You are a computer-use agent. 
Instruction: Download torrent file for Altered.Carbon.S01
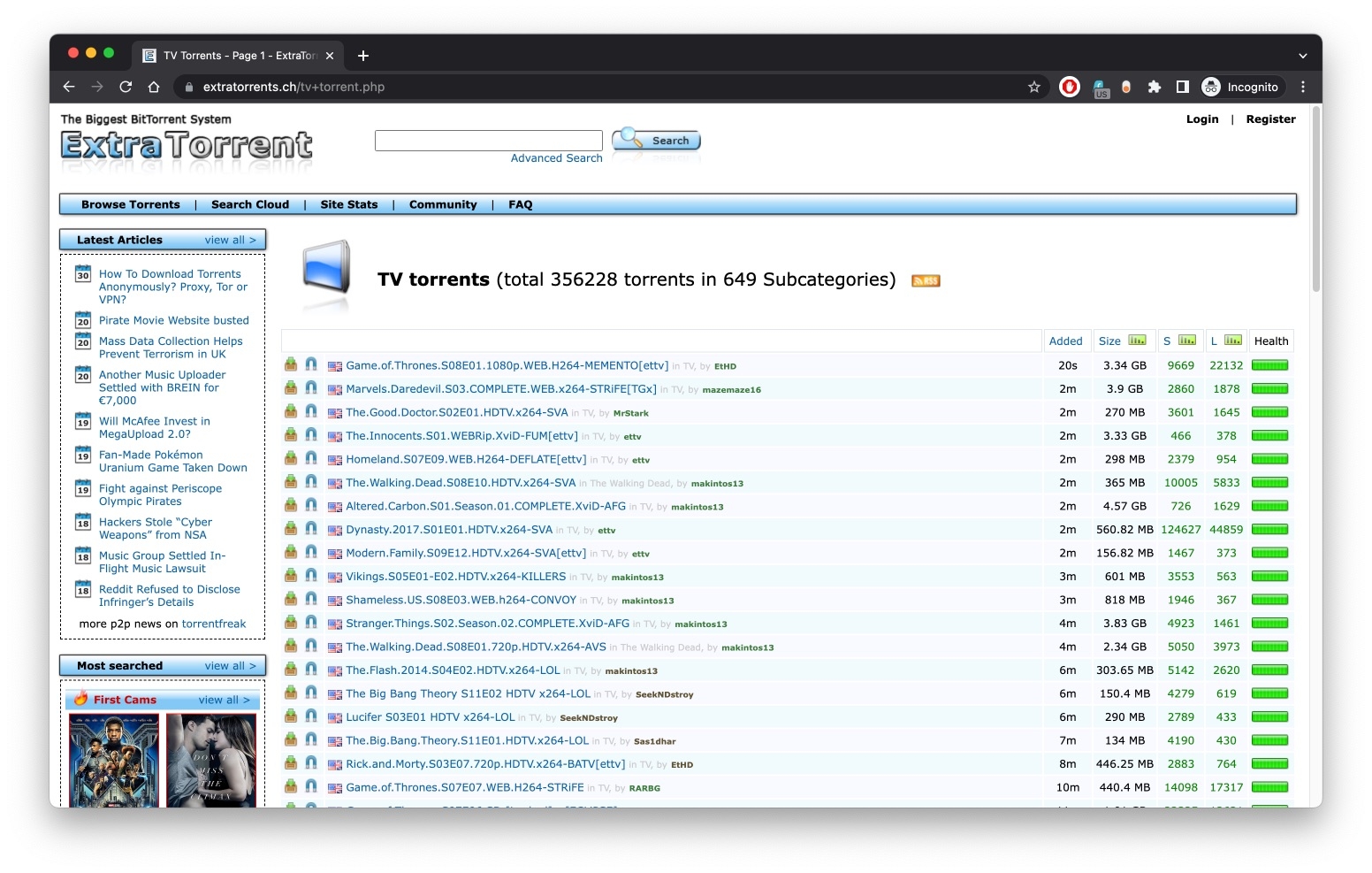click(x=290, y=505)
